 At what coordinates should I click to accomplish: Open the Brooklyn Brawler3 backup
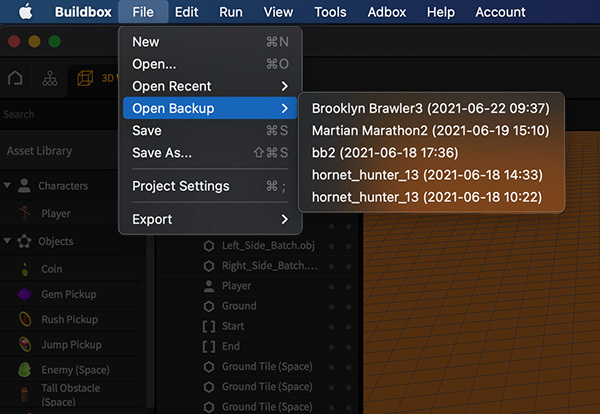point(431,108)
